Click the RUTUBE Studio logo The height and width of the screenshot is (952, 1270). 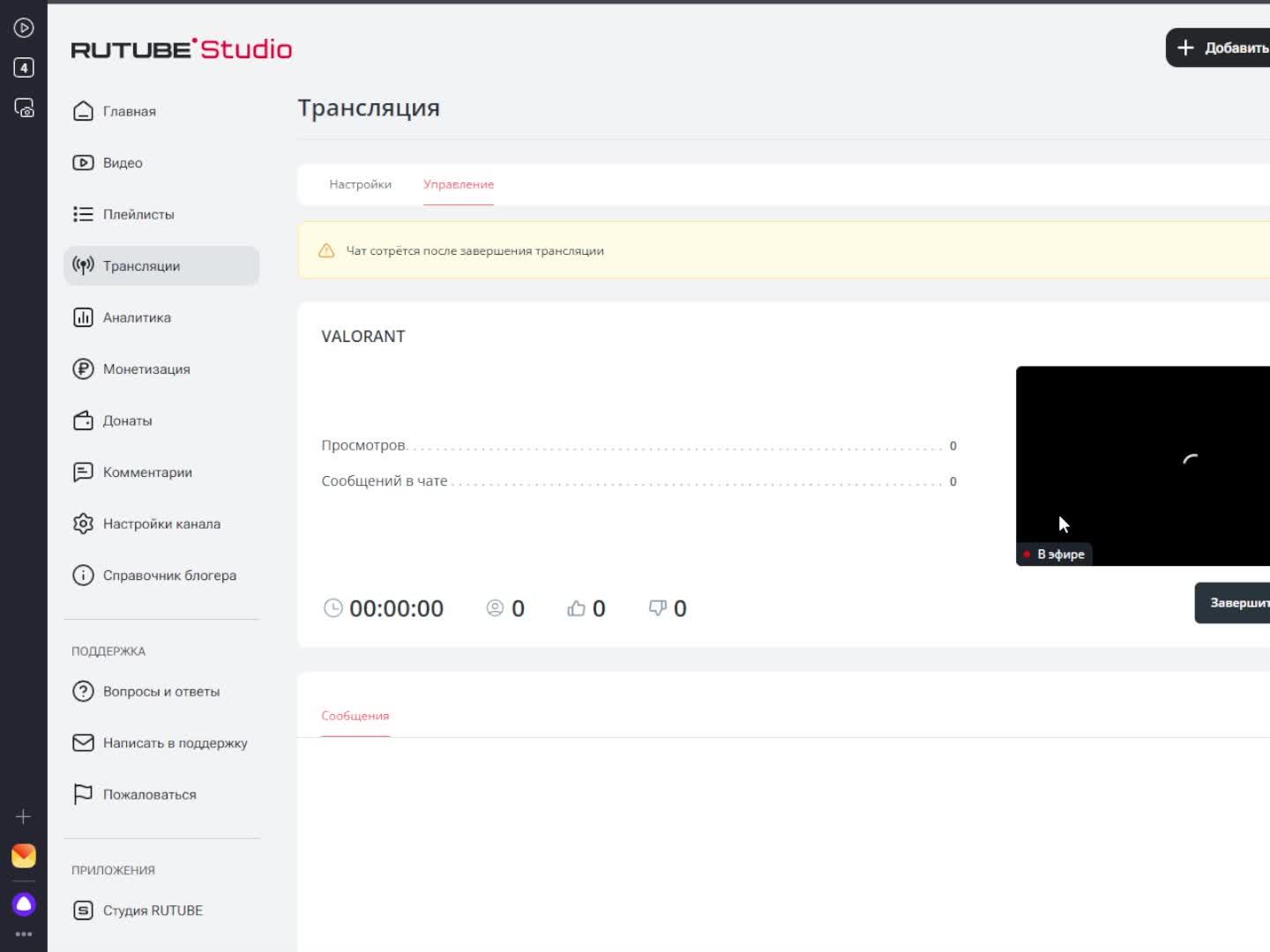point(182,49)
